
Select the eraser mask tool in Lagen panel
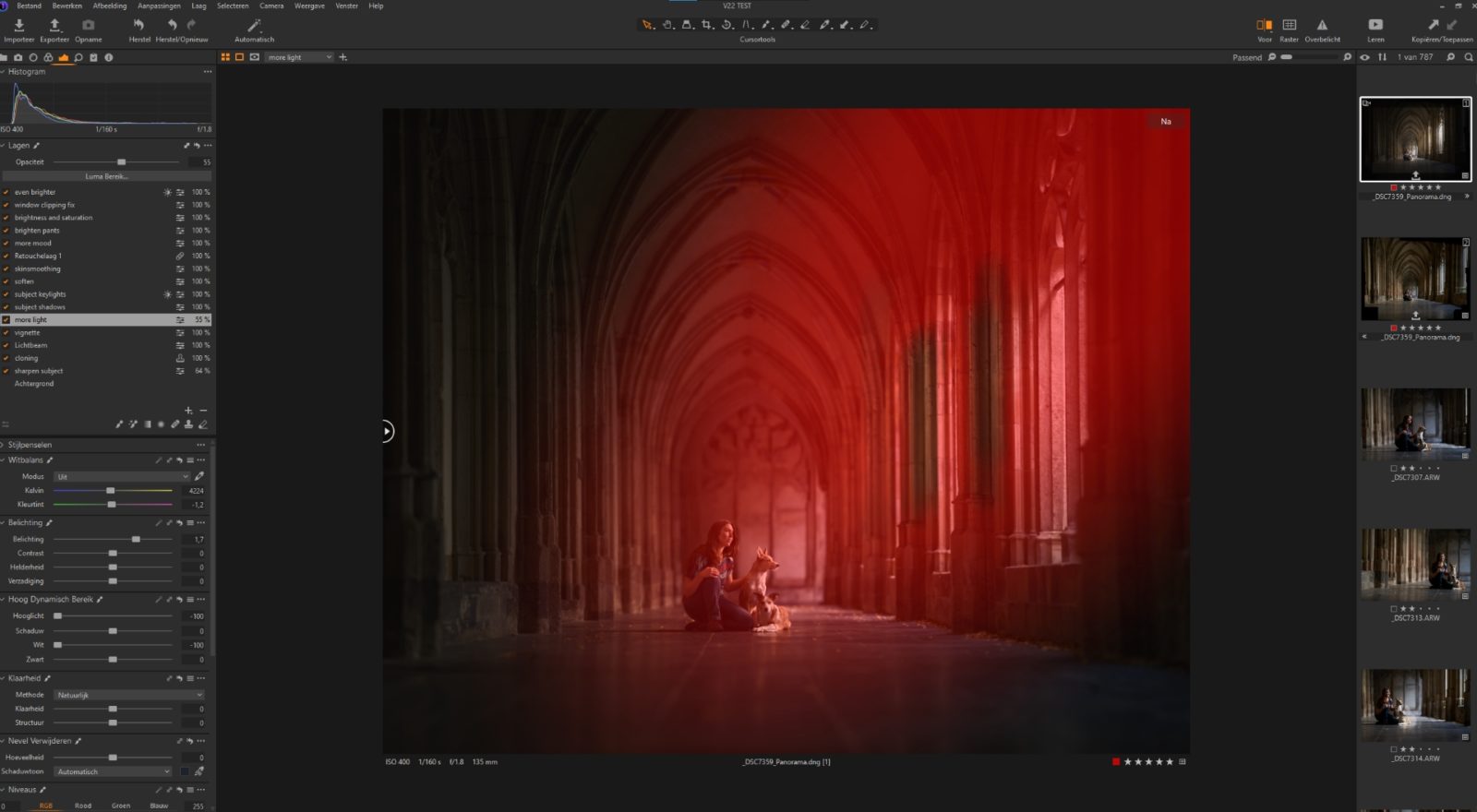click(202, 424)
